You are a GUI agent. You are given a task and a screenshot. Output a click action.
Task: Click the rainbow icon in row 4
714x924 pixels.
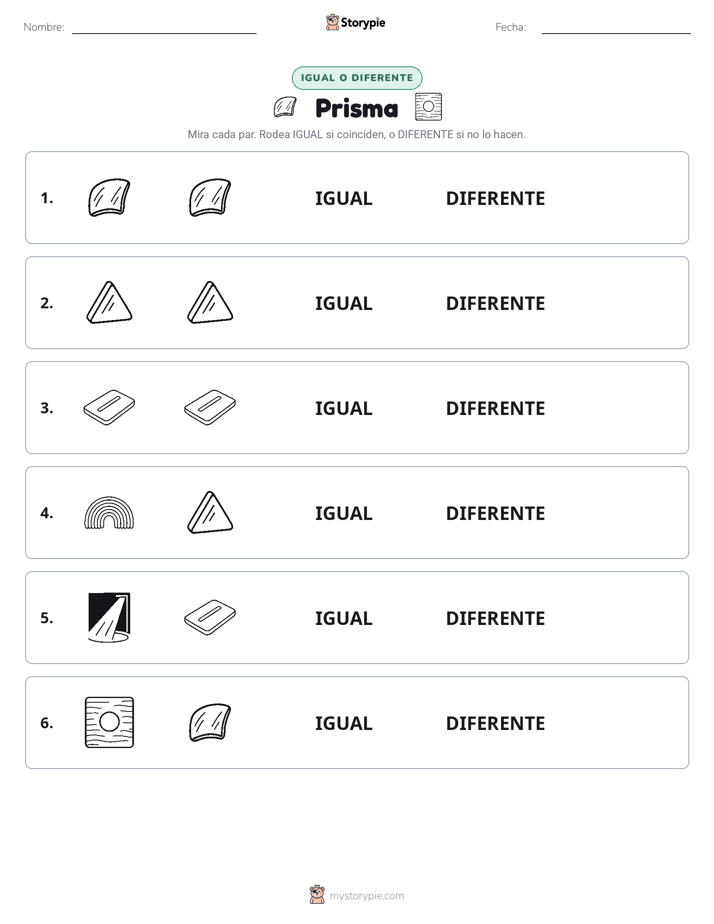click(x=109, y=513)
